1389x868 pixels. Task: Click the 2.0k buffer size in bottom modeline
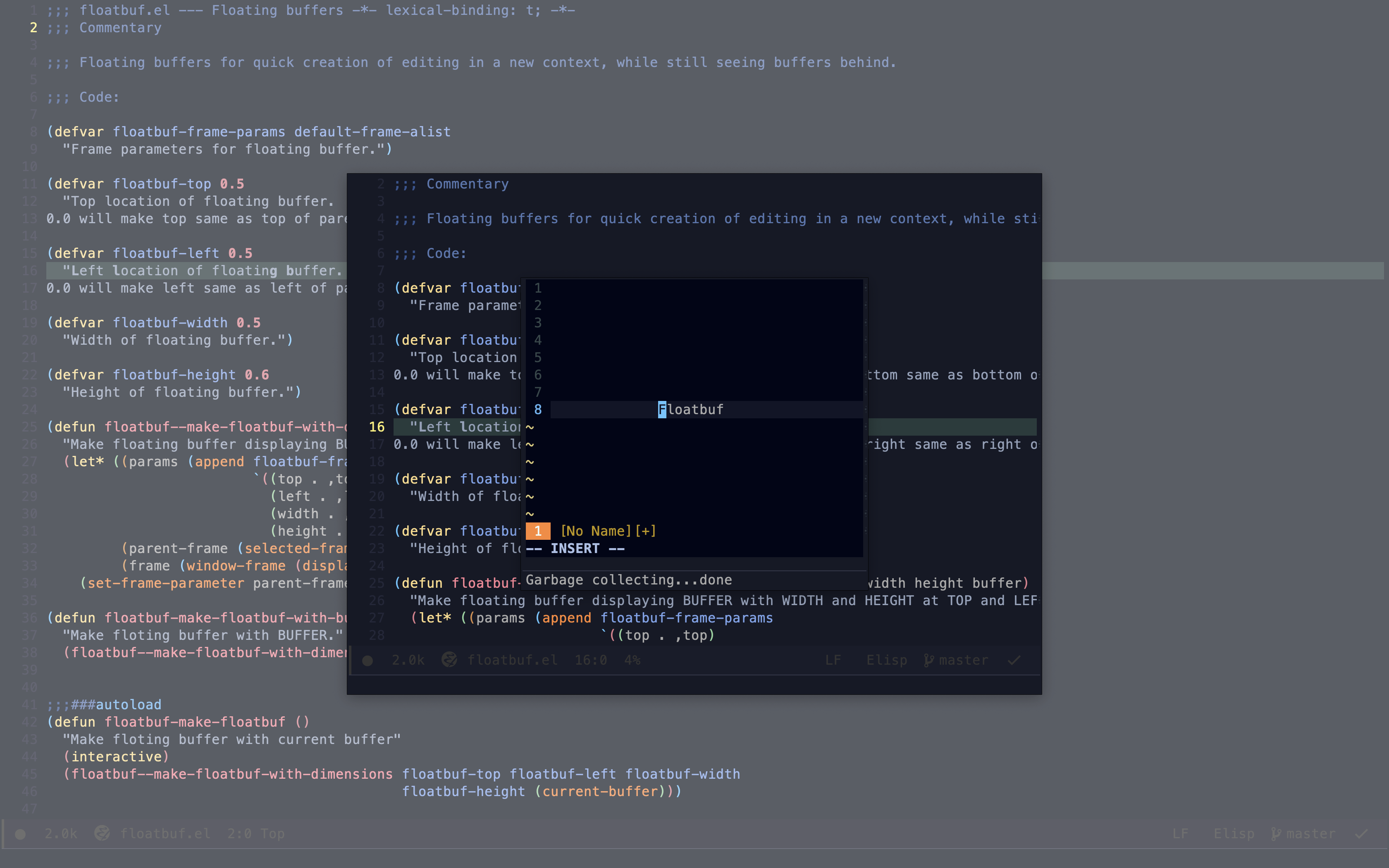click(x=61, y=834)
